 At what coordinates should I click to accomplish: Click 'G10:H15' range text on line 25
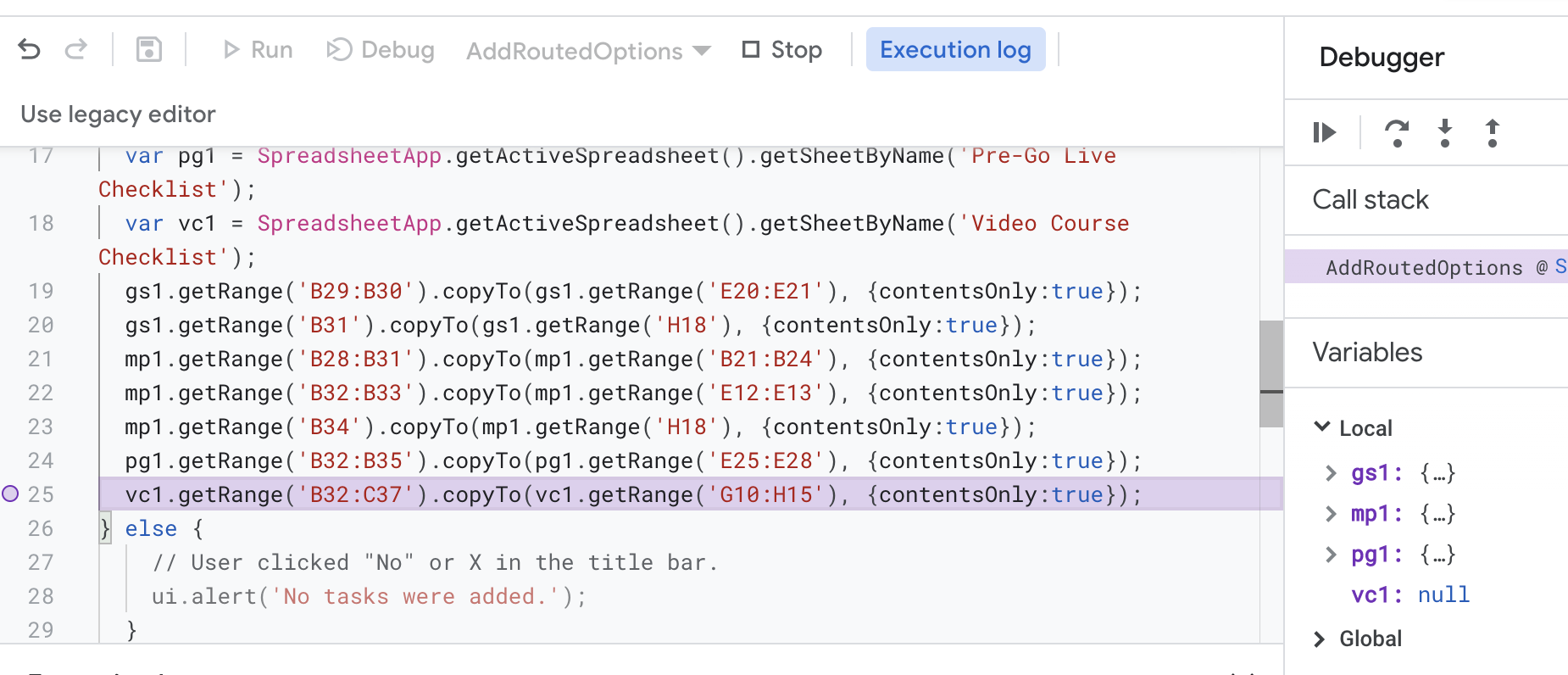pyautogui.click(x=767, y=494)
